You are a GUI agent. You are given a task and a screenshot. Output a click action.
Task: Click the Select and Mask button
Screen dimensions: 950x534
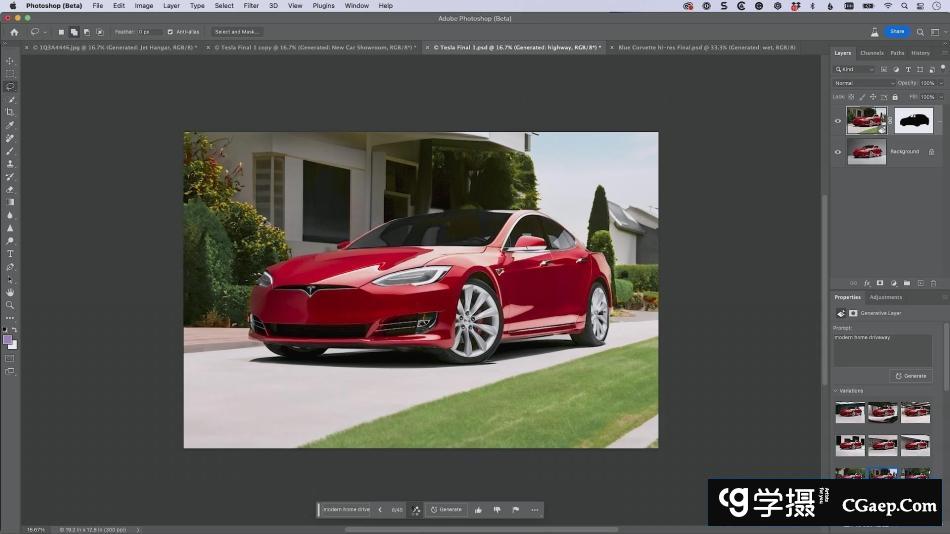pos(237,32)
